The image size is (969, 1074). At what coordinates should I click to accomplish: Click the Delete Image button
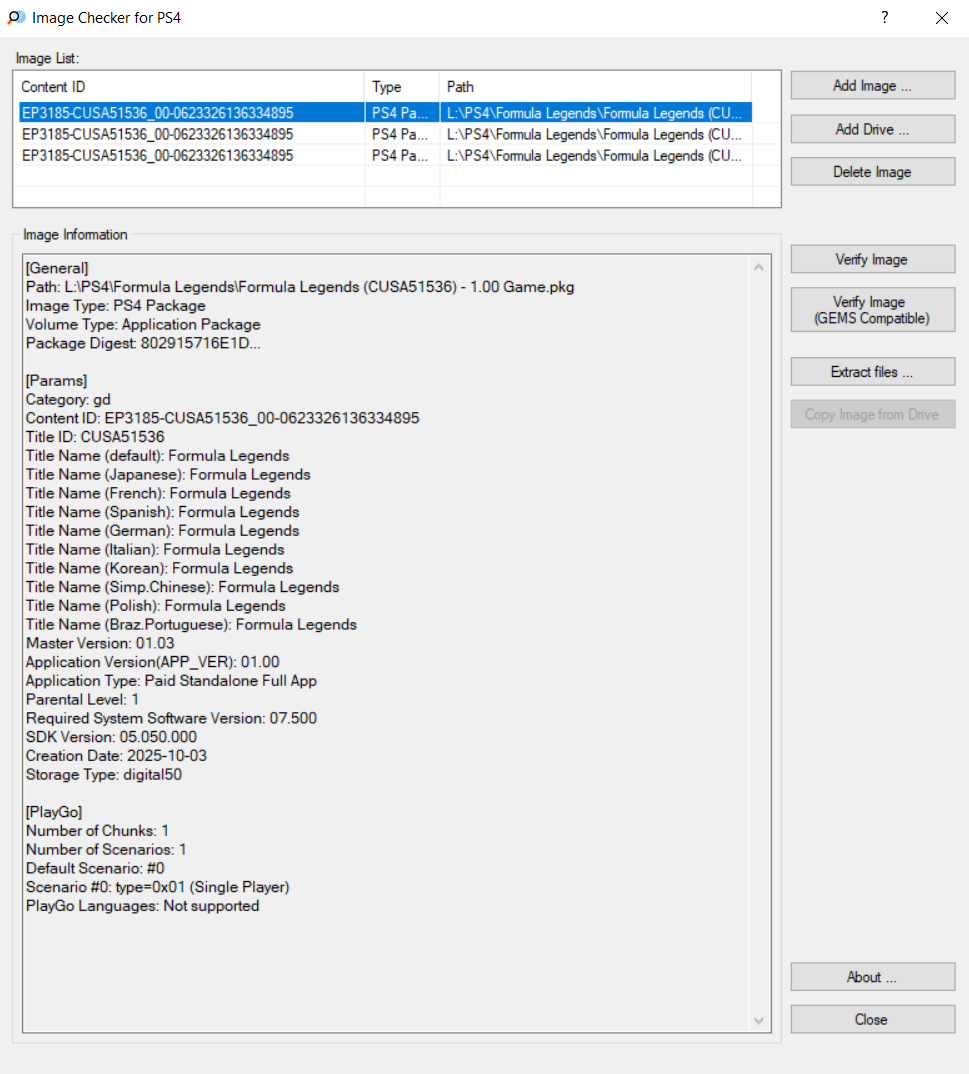click(872, 172)
